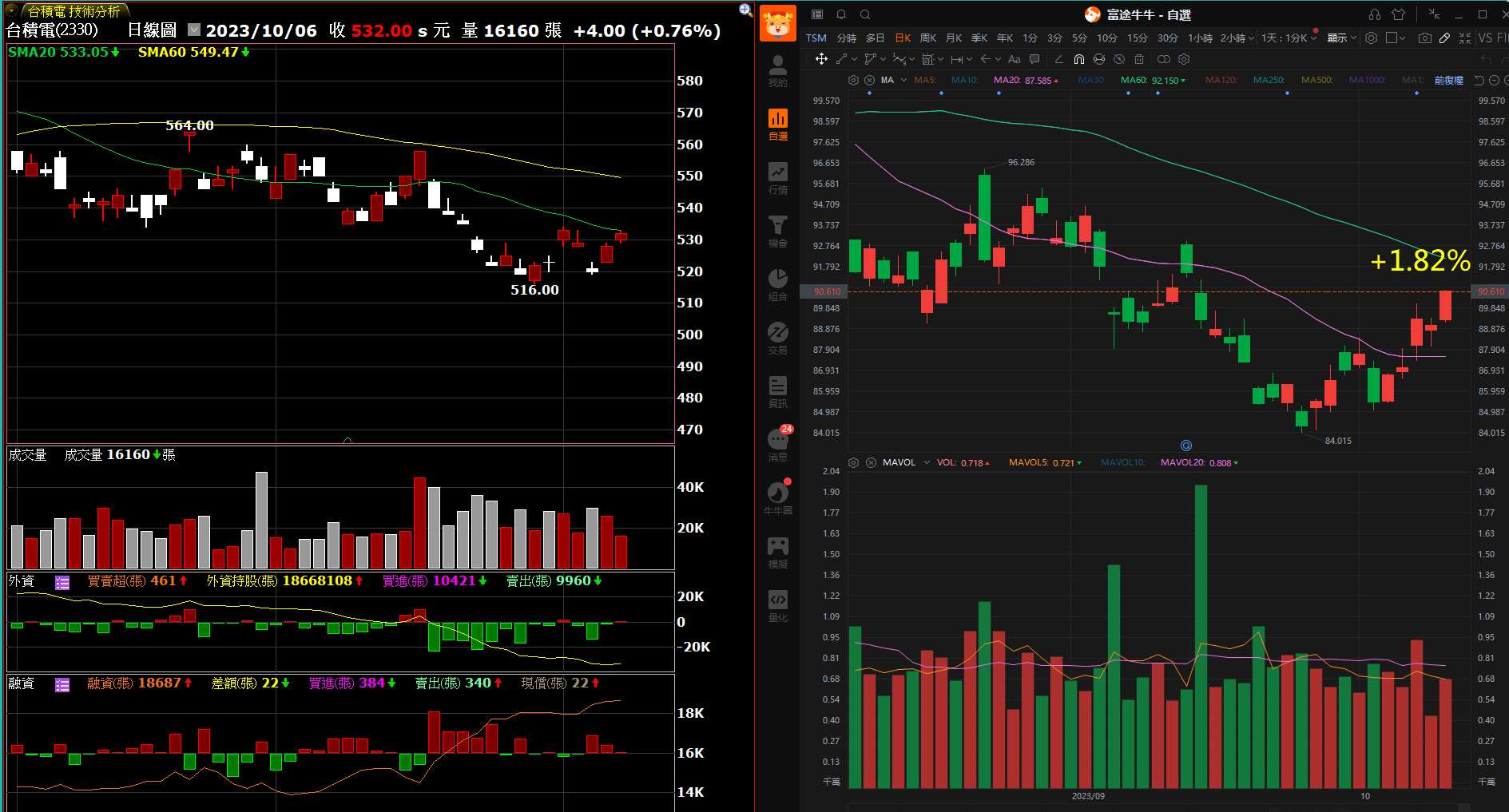Remove the MAVOL indicator with X icon
Viewport: 1509px width, 812px height.
871,462
